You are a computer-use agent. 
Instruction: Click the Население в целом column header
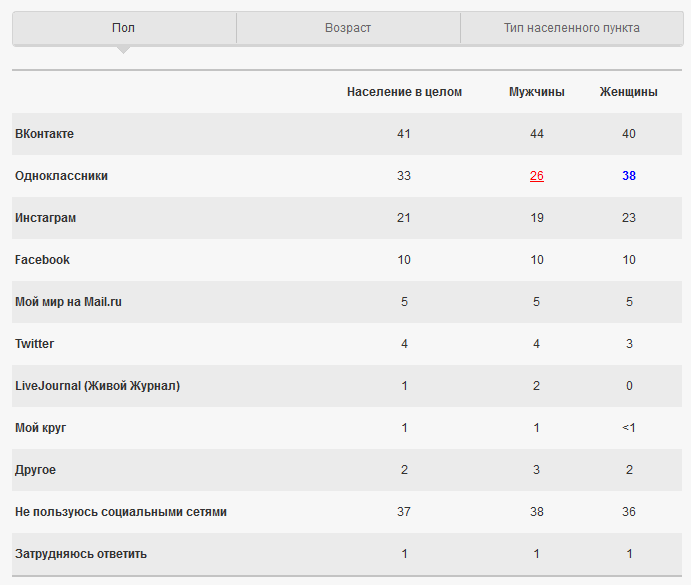pos(404,92)
